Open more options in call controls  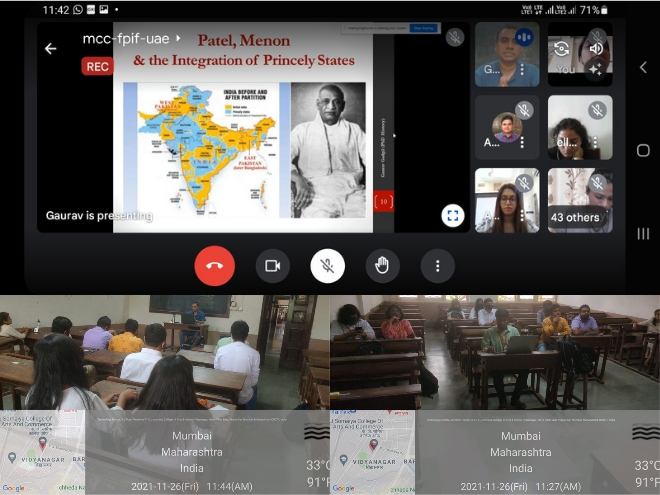(437, 265)
